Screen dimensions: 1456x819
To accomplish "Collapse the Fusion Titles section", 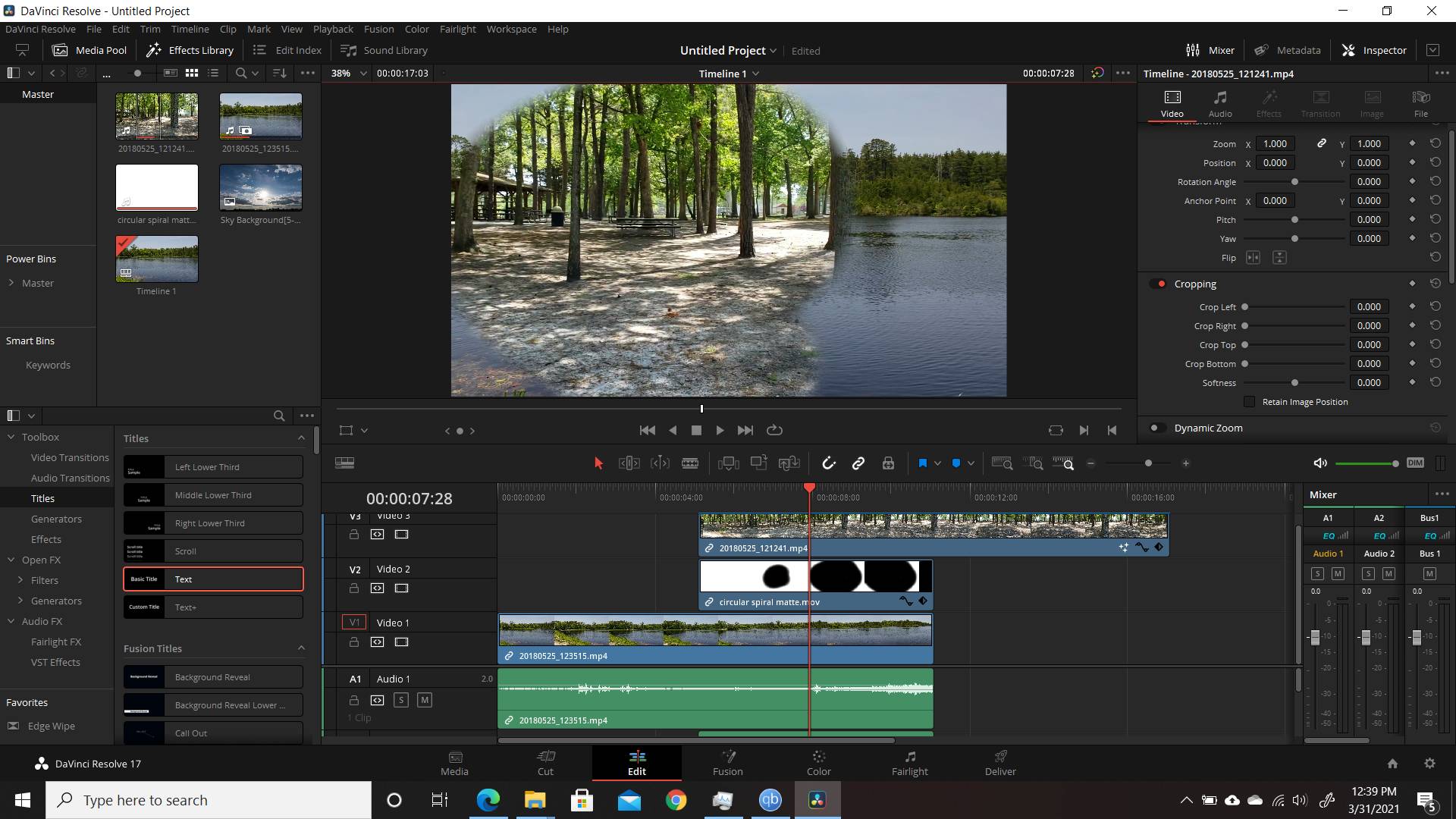I will pos(301,648).
